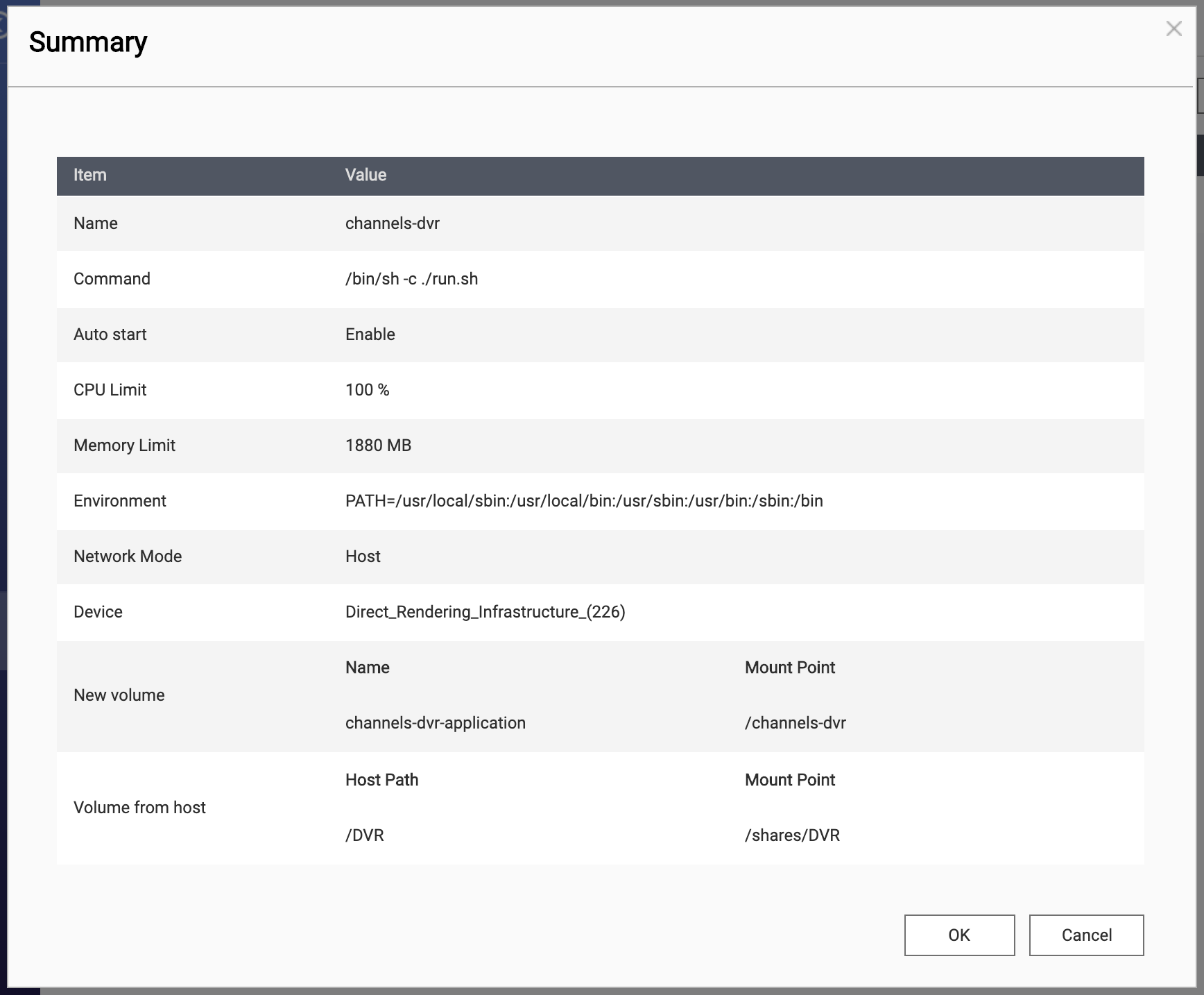Select the 1880 MB memory value

(378, 445)
